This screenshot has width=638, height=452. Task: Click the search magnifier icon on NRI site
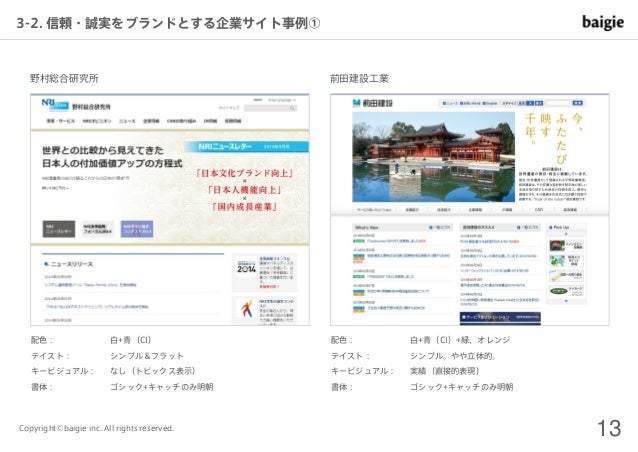(293, 108)
